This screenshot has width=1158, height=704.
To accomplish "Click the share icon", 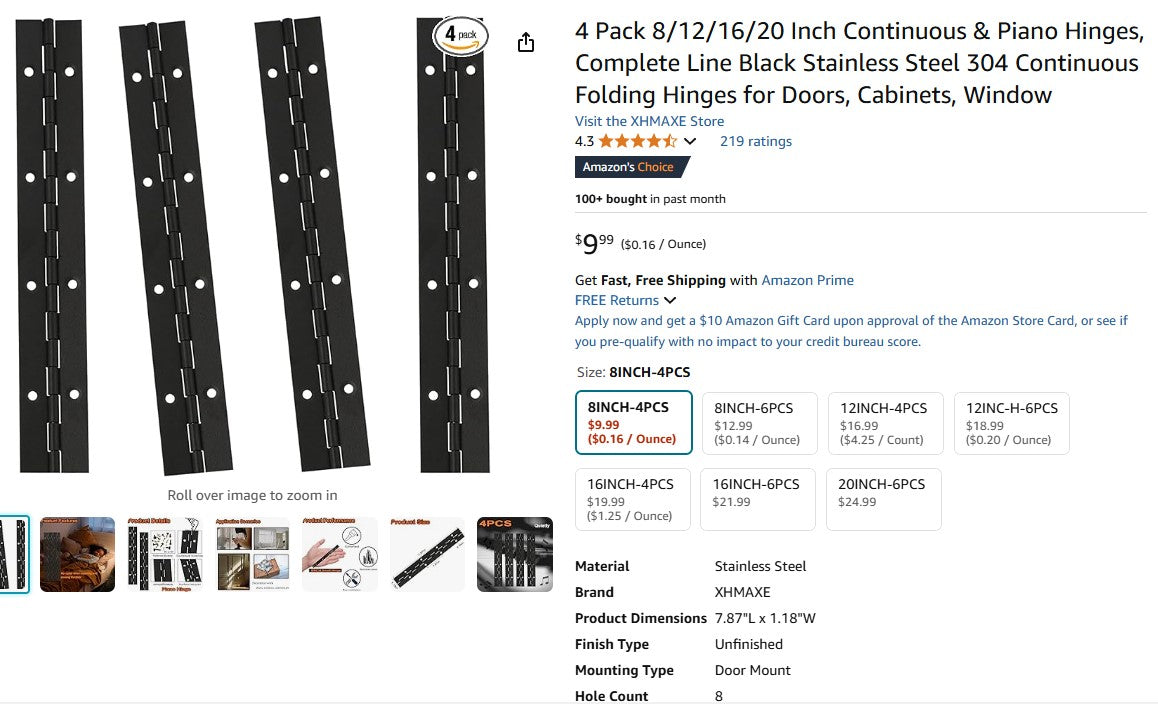I will [x=525, y=42].
